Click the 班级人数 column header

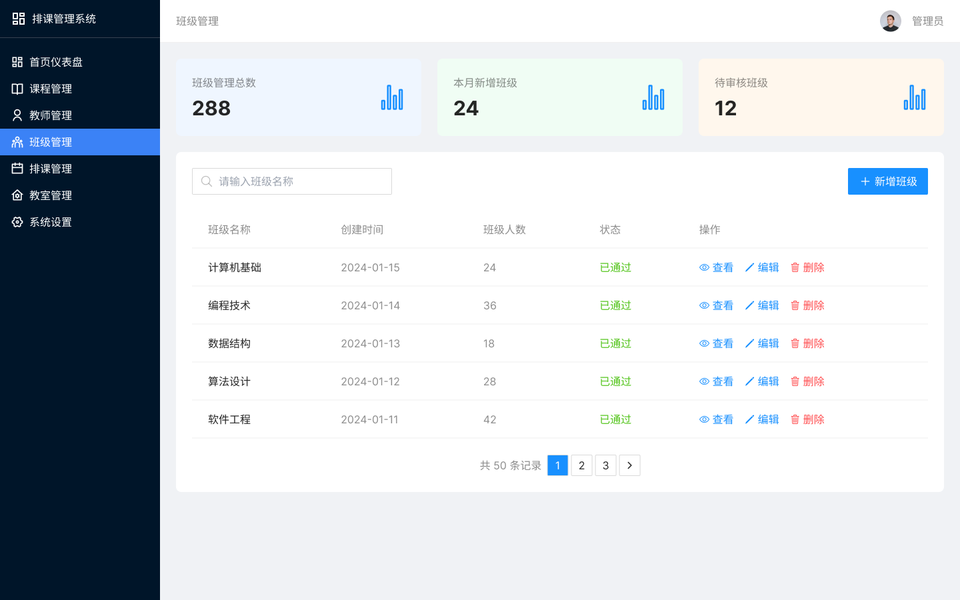tap(504, 230)
